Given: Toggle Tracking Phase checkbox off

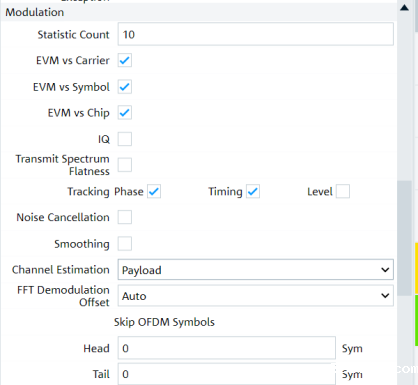Looking at the screenshot, I should (154, 191).
